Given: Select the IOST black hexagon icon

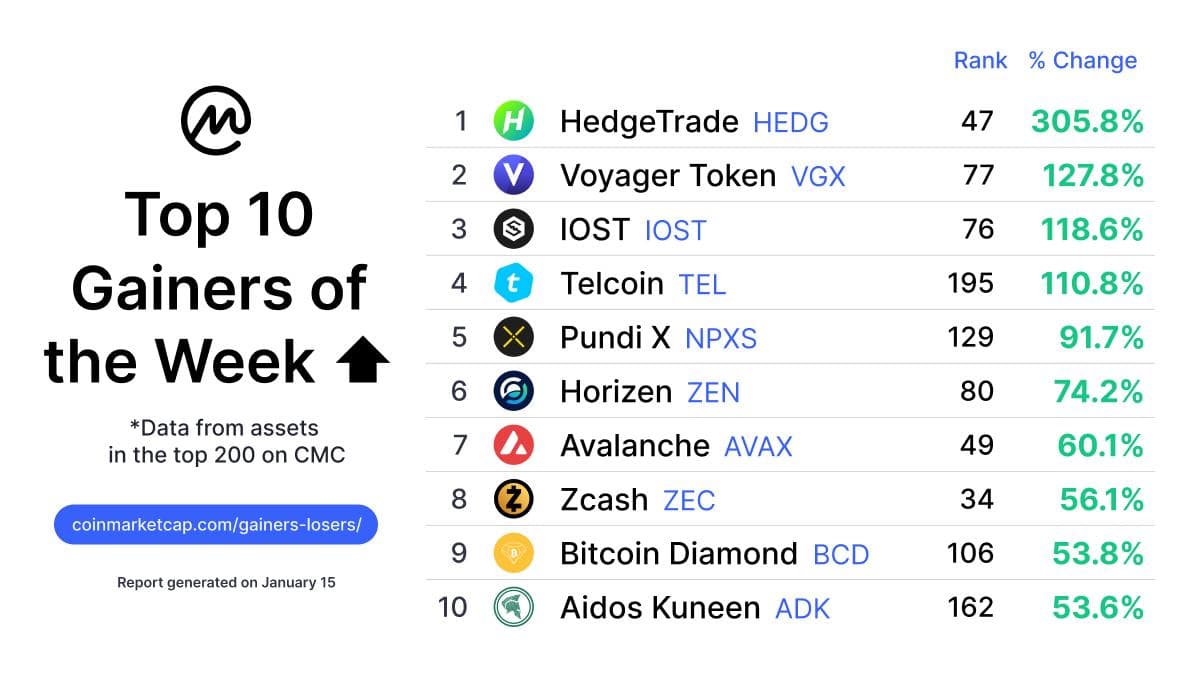Looking at the screenshot, I should tap(514, 229).
